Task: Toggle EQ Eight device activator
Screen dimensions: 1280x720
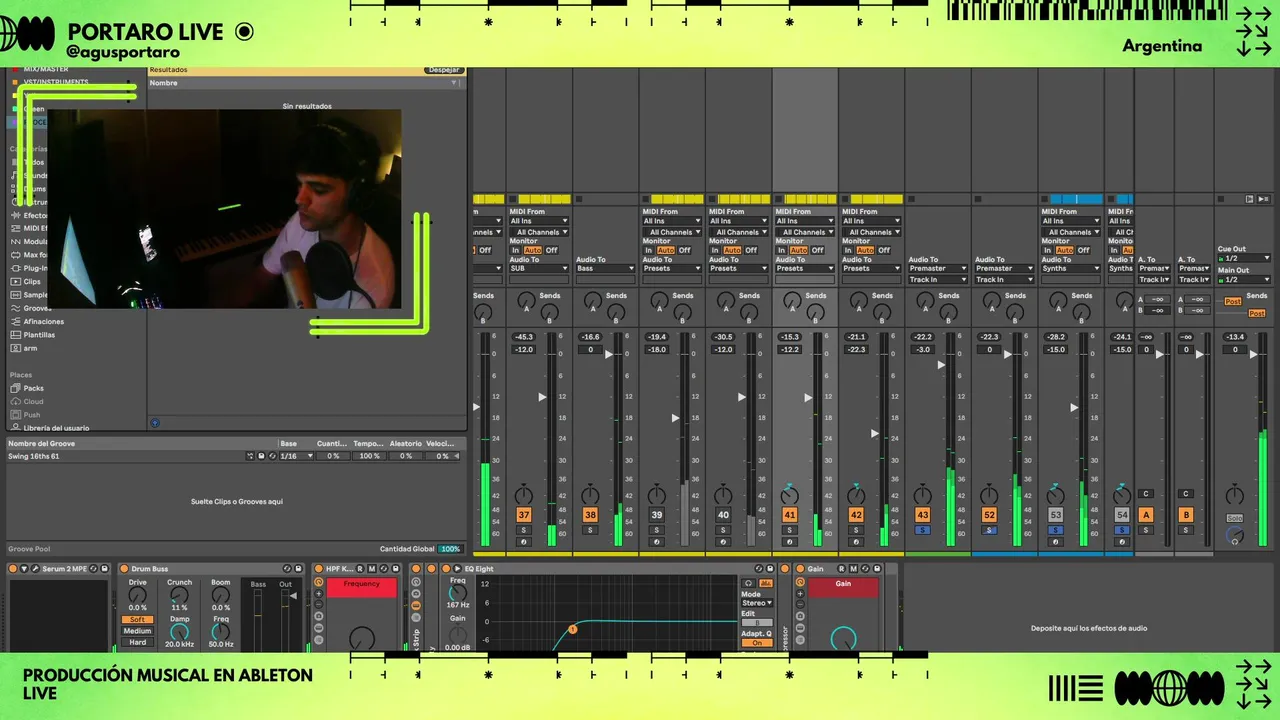Action: click(445, 569)
